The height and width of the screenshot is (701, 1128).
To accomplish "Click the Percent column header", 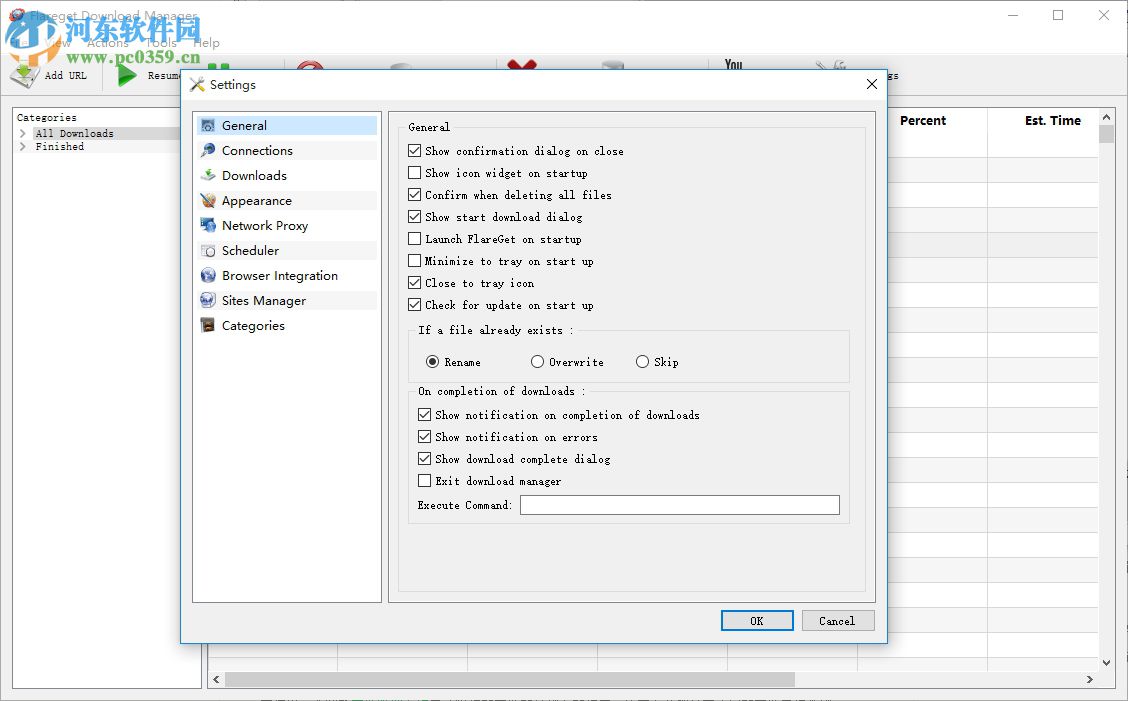I will [923, 121].
